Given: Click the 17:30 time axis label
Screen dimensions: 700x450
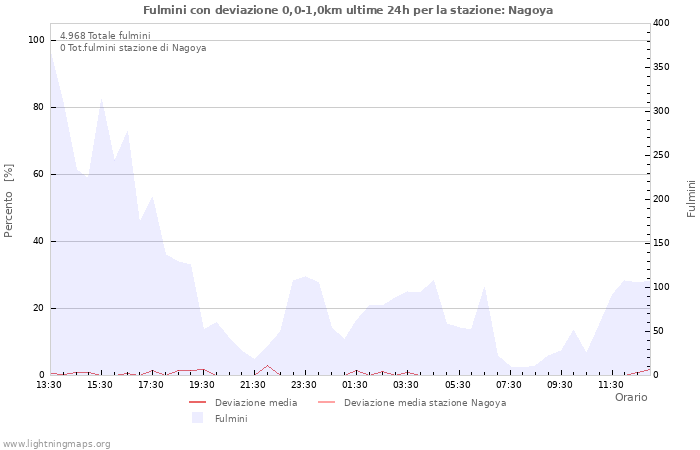Looking at the screenshot, I should pos(151,384).
